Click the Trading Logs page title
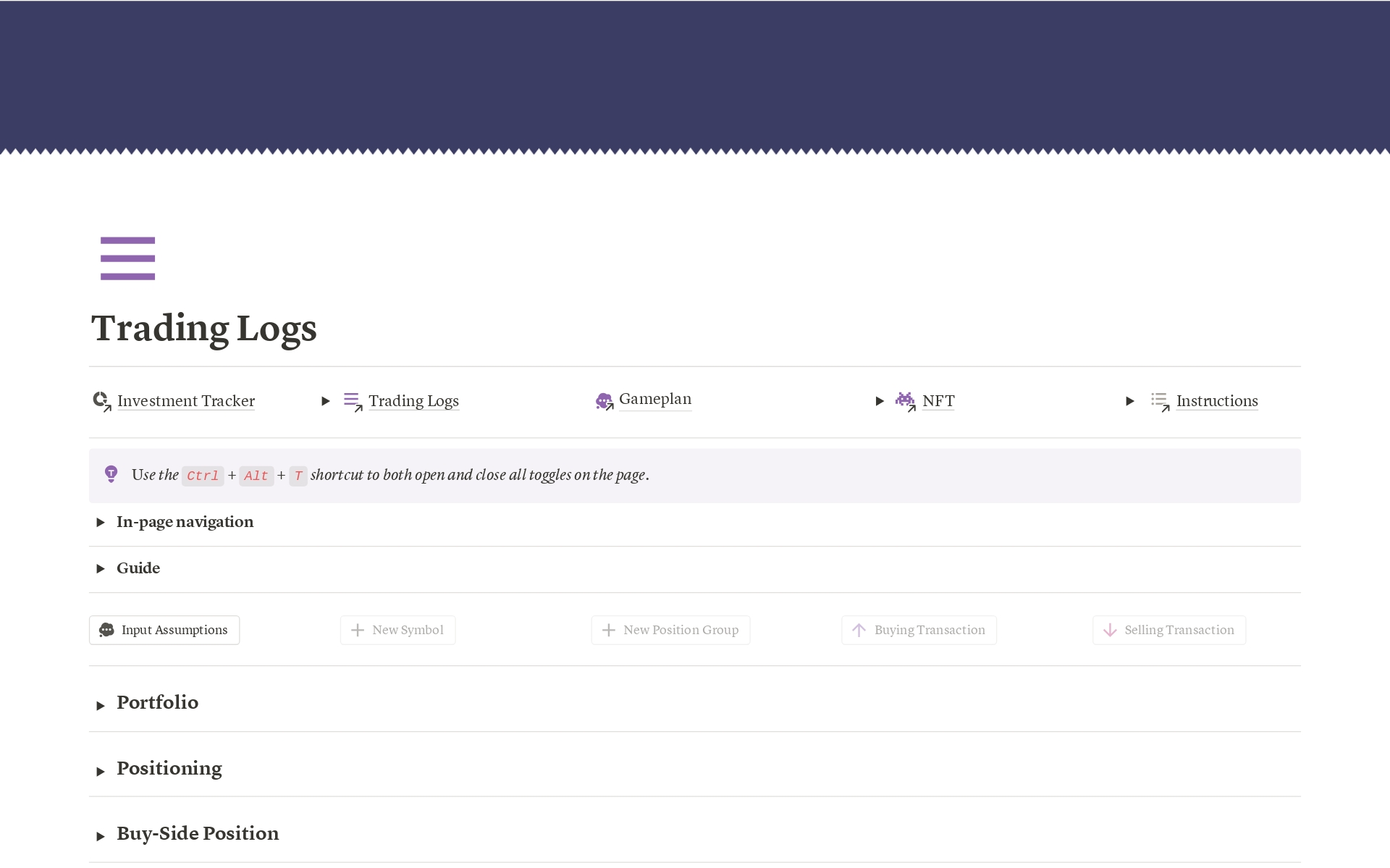 [x=204, y=329]
